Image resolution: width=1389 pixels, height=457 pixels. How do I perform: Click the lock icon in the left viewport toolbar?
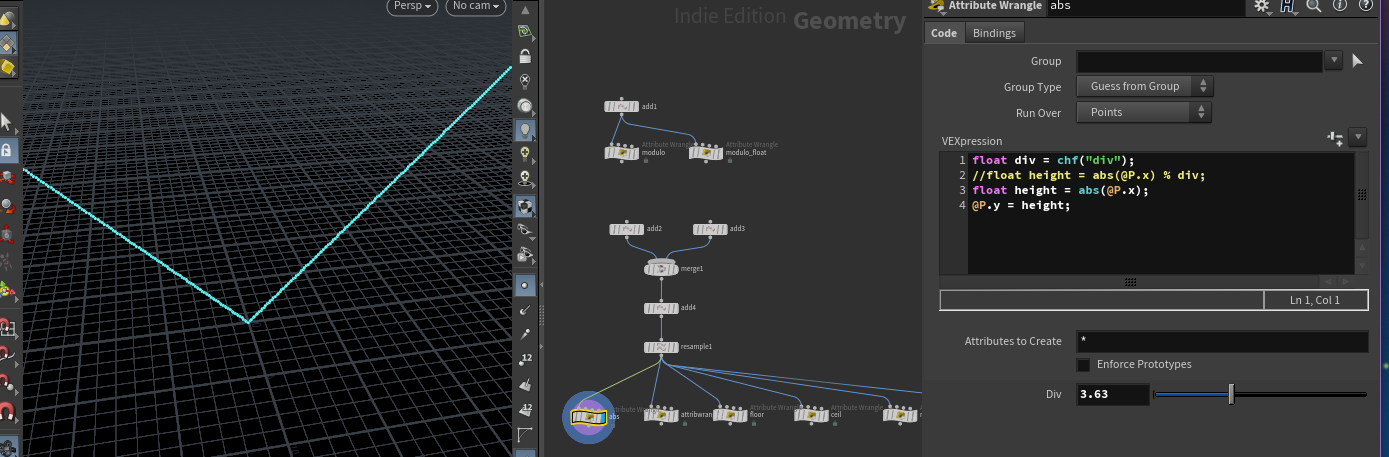(x=7, y=150)
